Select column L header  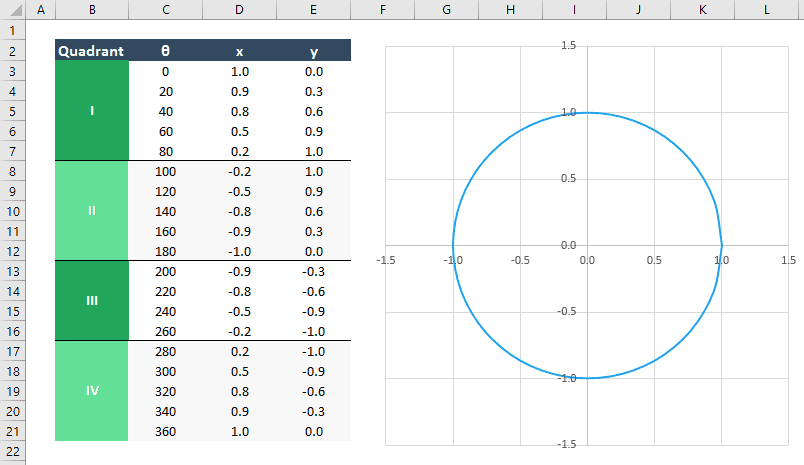pyautogui.click(x=767, y=10)
